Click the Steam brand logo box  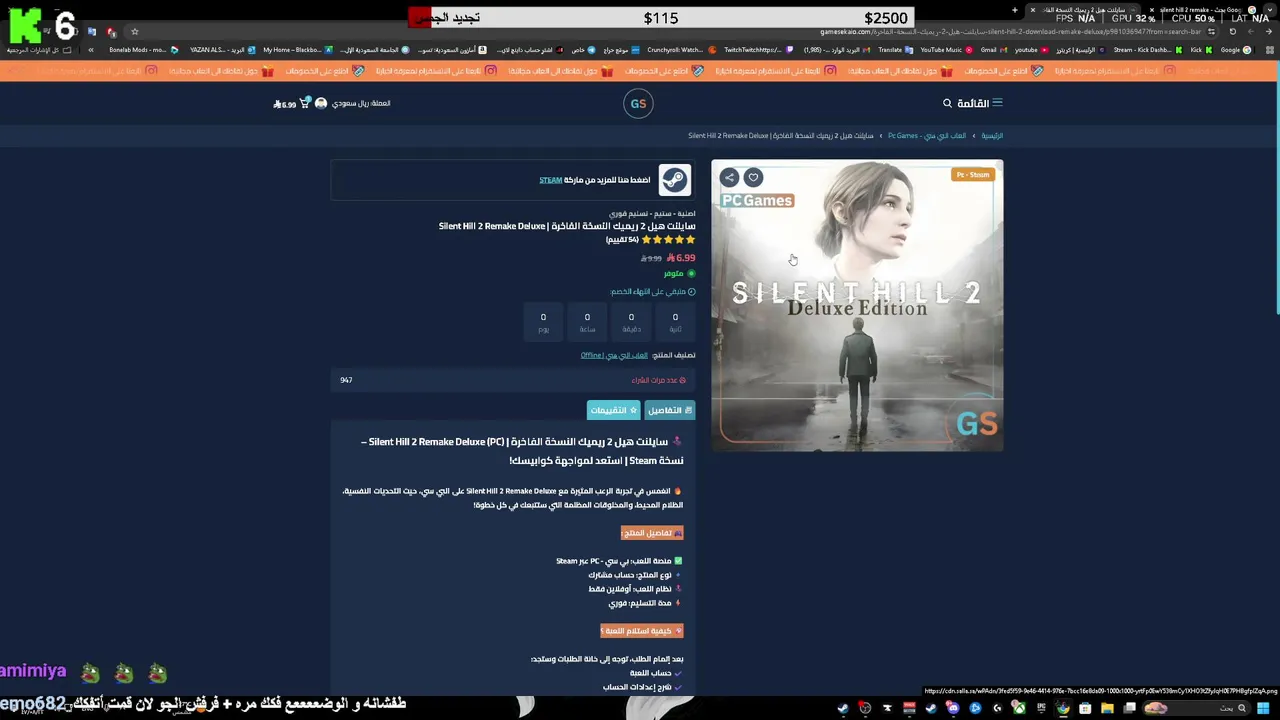674,180
